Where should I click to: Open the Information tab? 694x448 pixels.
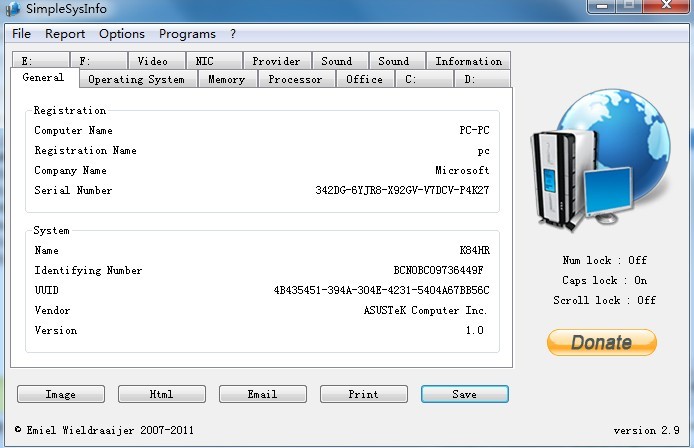[x=468, y=61]
